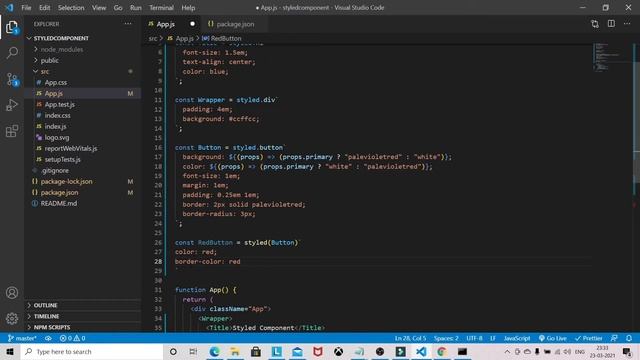This screenshot has width=640, height=360.
Task: Open editor more actions ellipsis
Action: click(627, 24)
